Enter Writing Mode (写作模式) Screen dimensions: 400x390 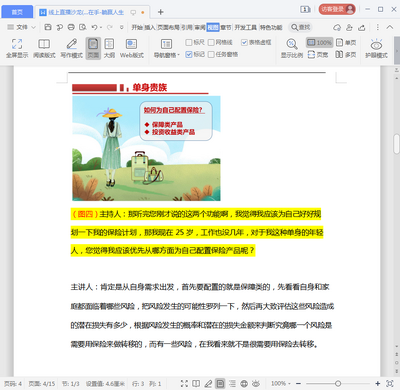tap(71, 48)
